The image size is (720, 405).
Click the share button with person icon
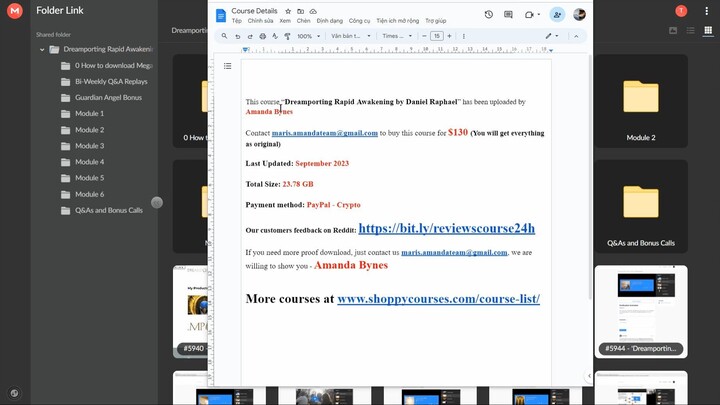click(x=557, y=15)
